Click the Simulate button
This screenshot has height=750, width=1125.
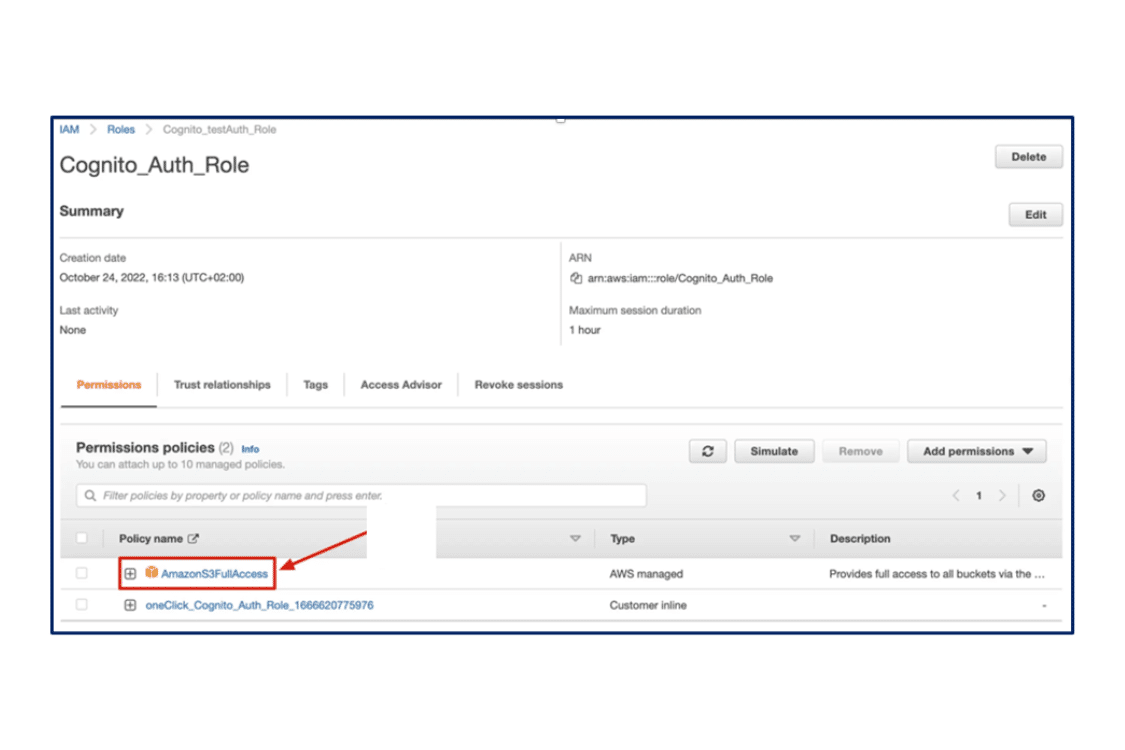click(774, 451)
